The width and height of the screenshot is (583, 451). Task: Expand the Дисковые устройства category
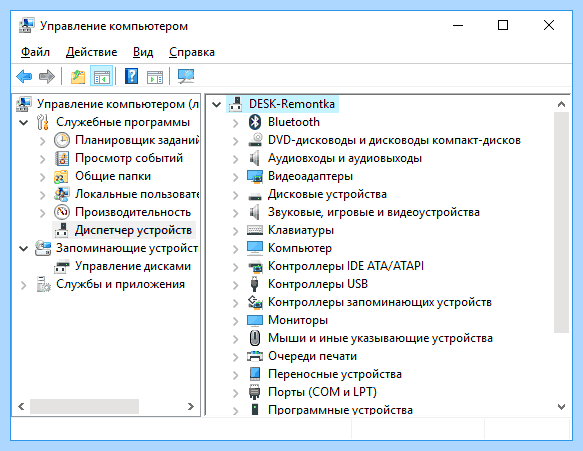tap(235, 195)
